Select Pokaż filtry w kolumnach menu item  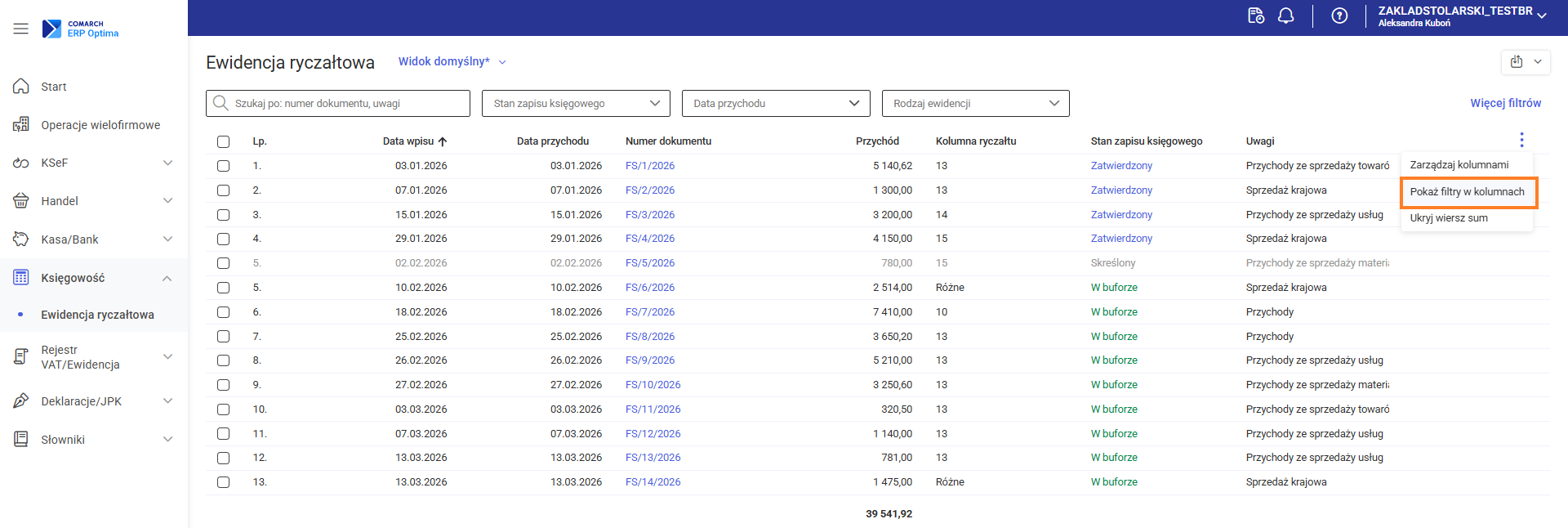tap(1467, 192)
